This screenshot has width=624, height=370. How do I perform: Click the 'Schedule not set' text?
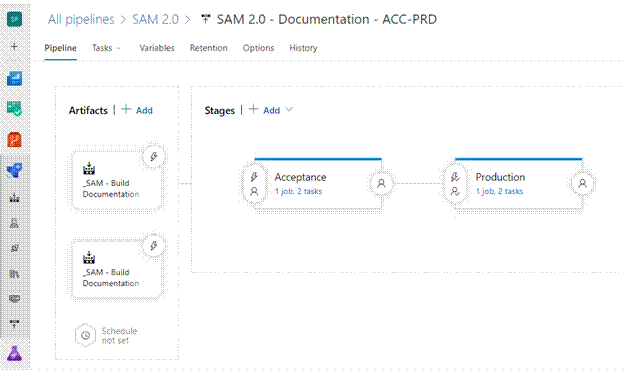tap(119, 336)
